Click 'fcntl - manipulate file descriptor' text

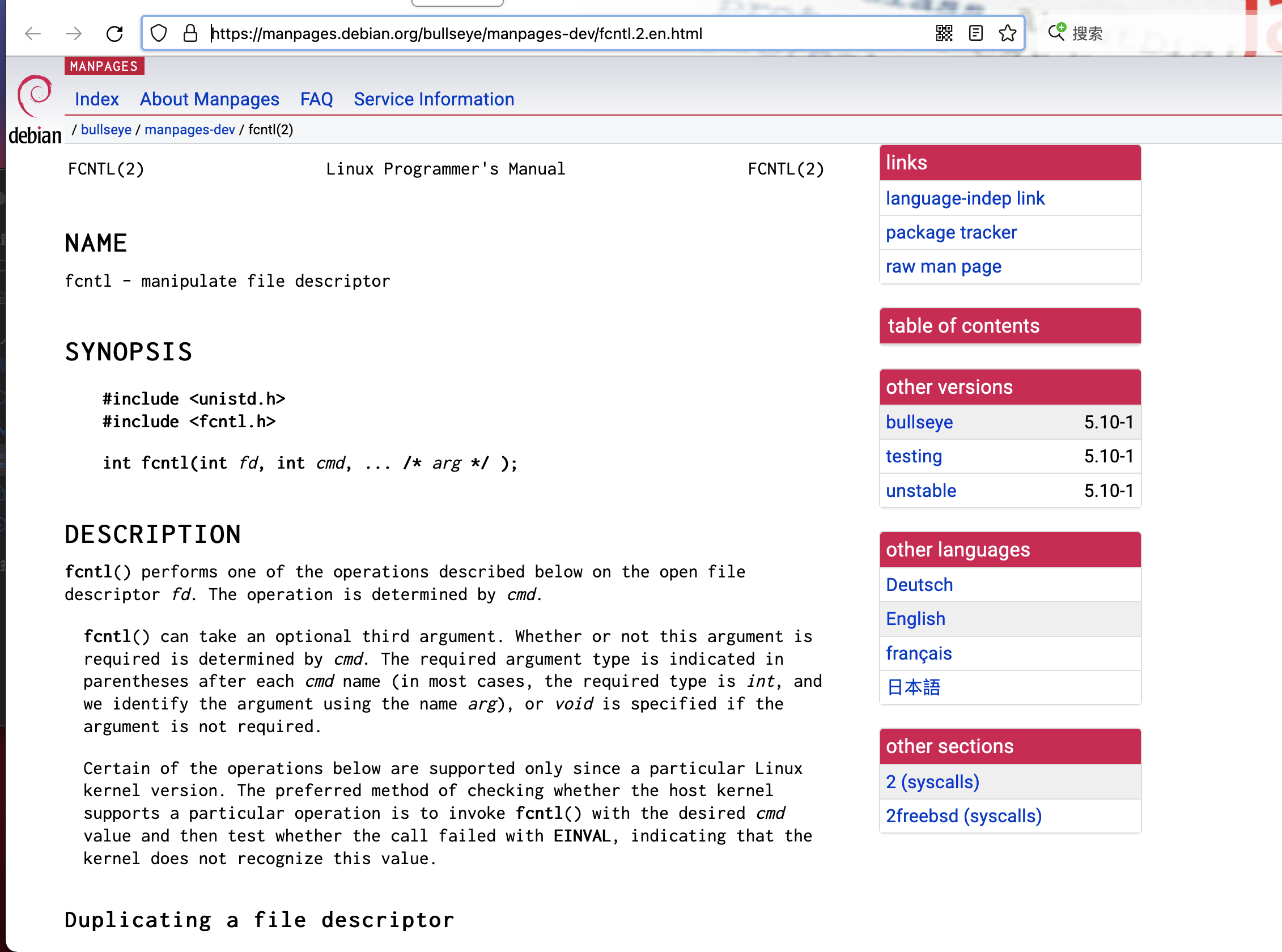point(228,281)
